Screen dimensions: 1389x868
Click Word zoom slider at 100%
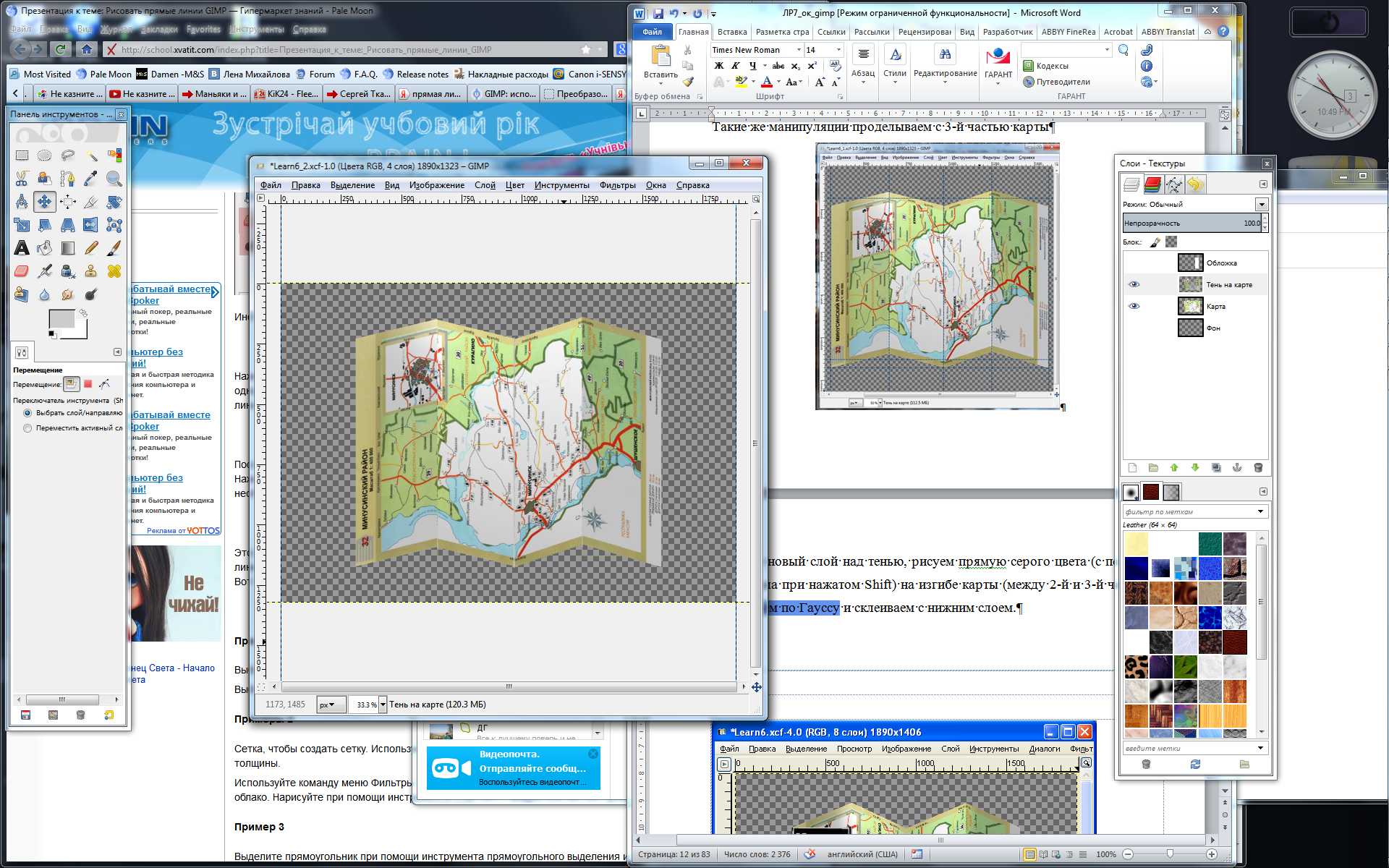pyautogui.click(x=1170, y=854)
